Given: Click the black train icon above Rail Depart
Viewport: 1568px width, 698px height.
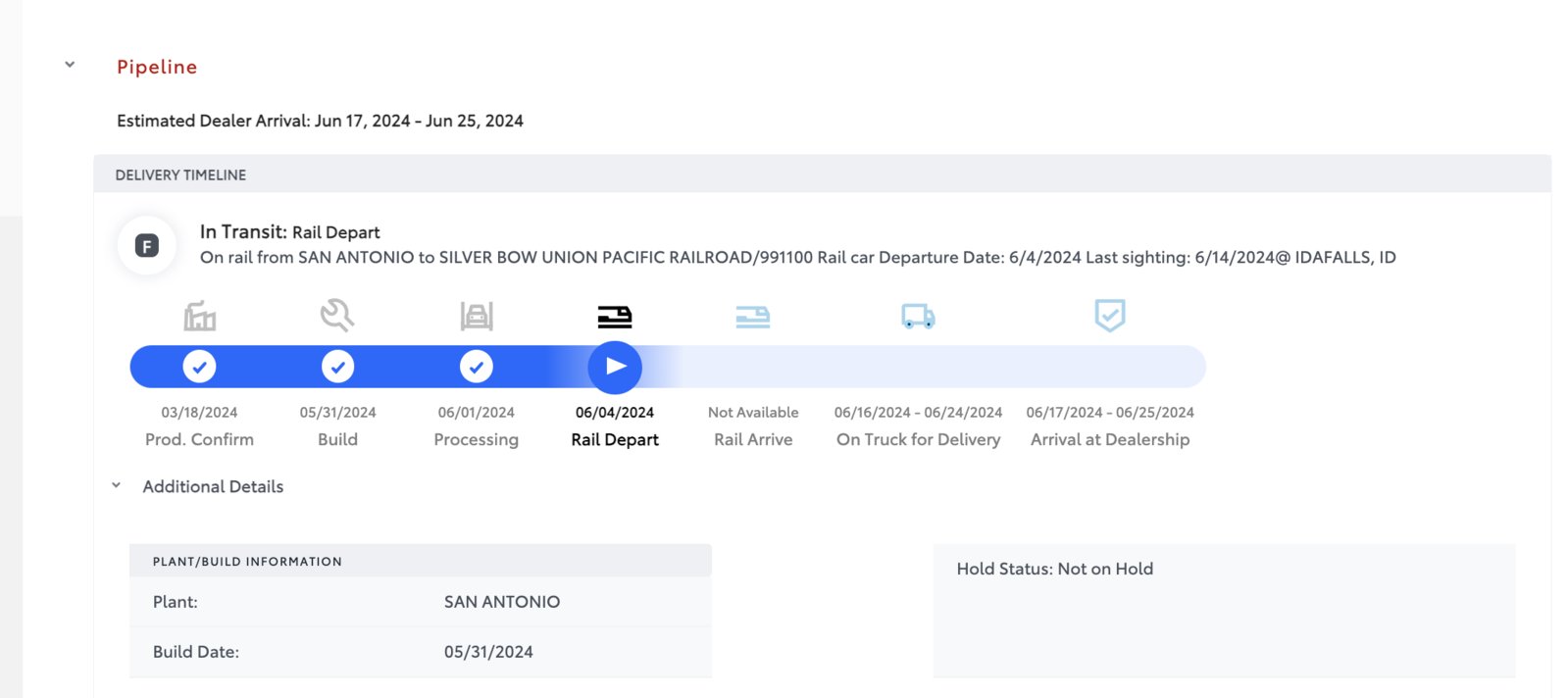Looking at the screenshot, I should click(x=615, y=316).
